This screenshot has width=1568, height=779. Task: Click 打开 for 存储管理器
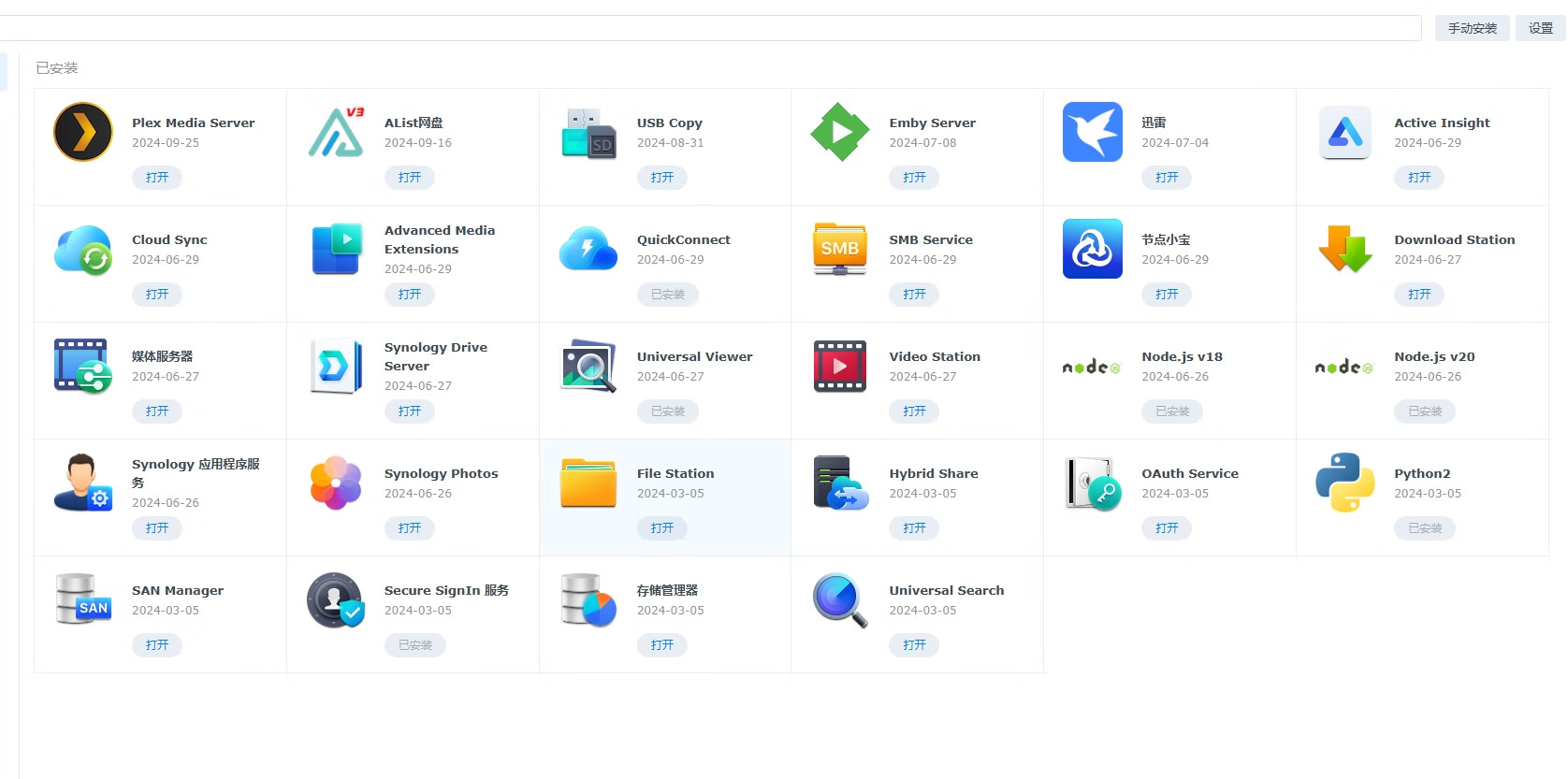(x=662, y=644)
